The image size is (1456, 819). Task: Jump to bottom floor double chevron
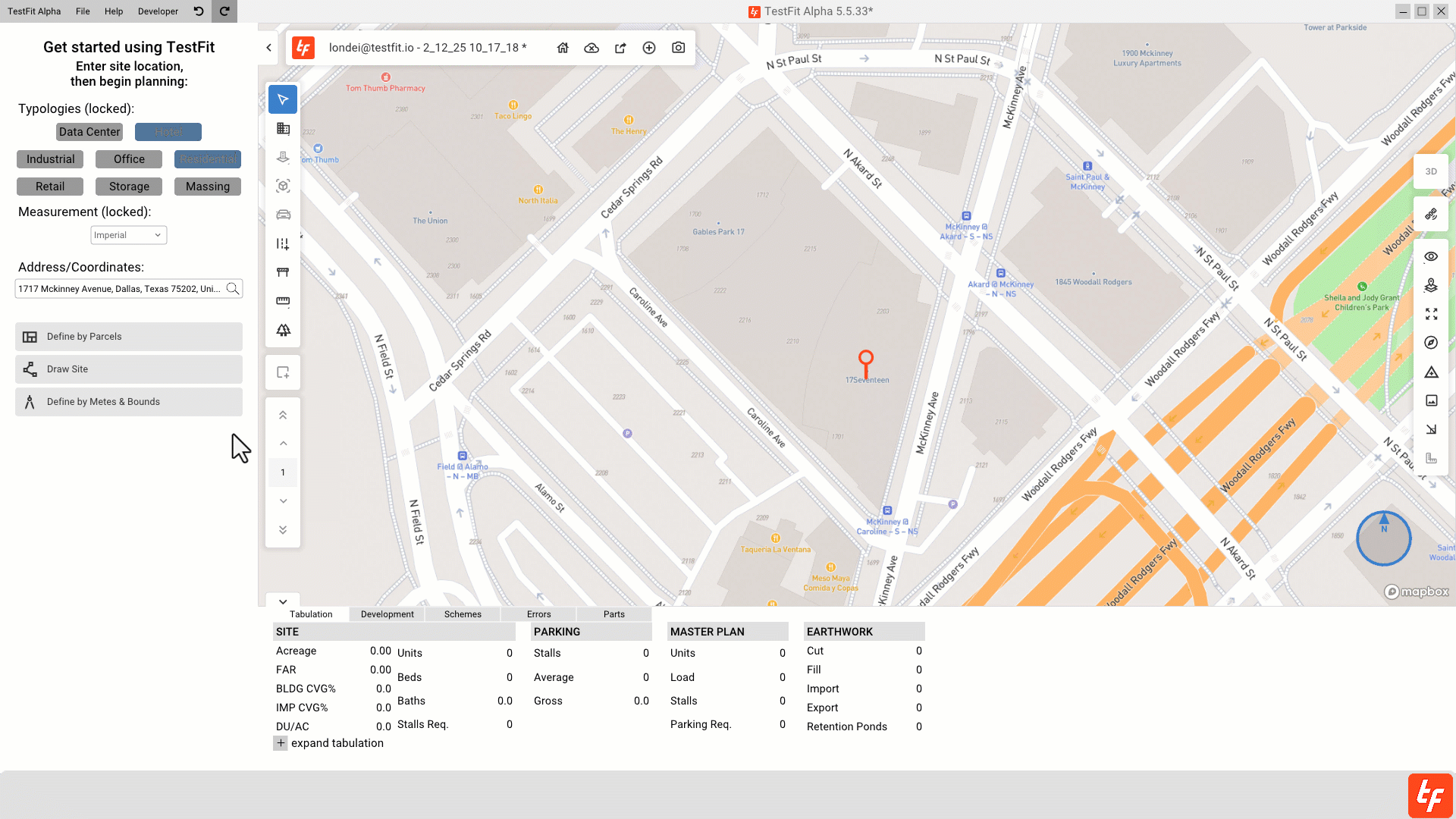[x=283, y=530]
